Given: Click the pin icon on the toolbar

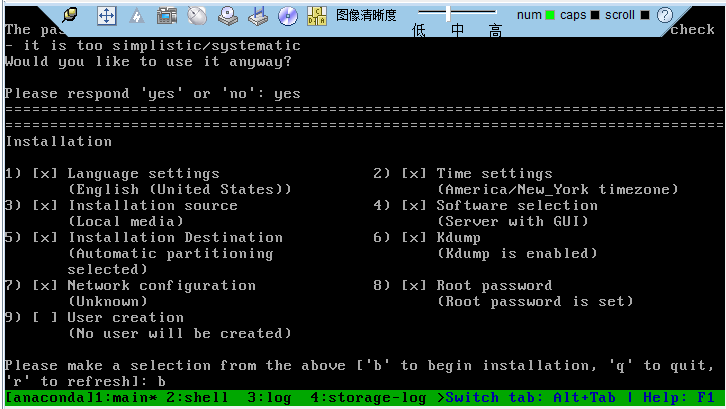Looking at the screenshot, I should pos(71,15).
